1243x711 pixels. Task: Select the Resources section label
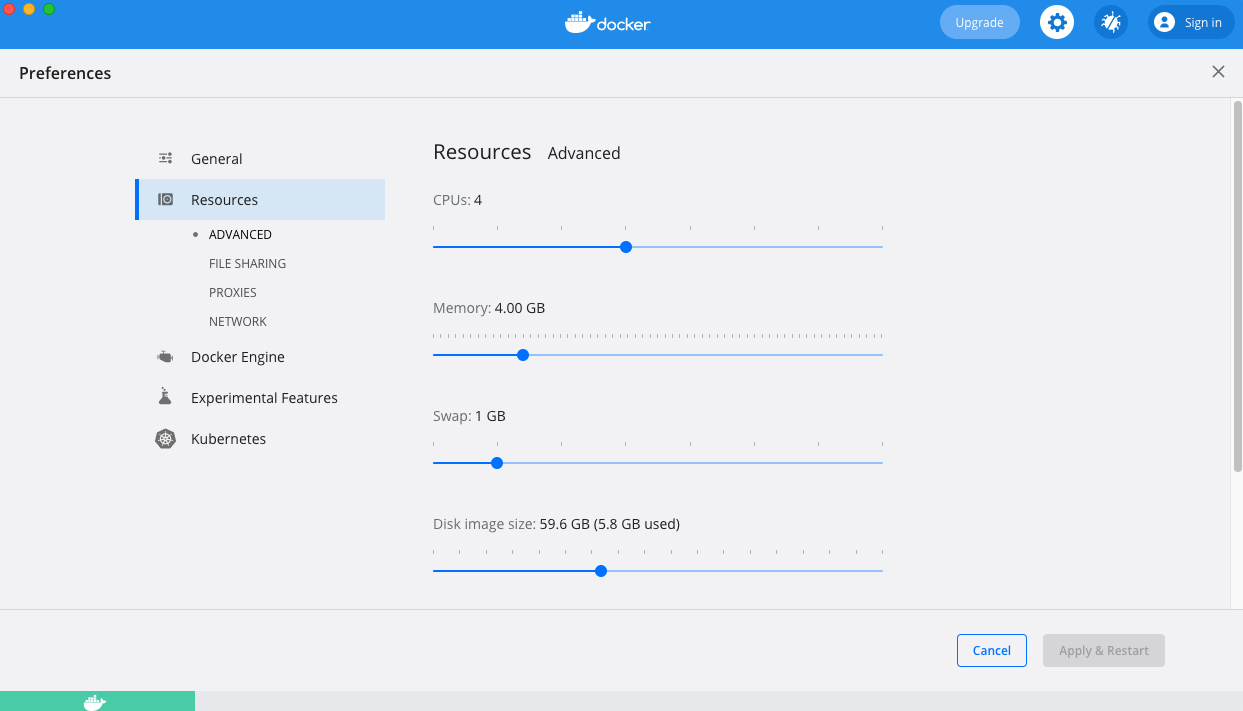click(224, 200)
